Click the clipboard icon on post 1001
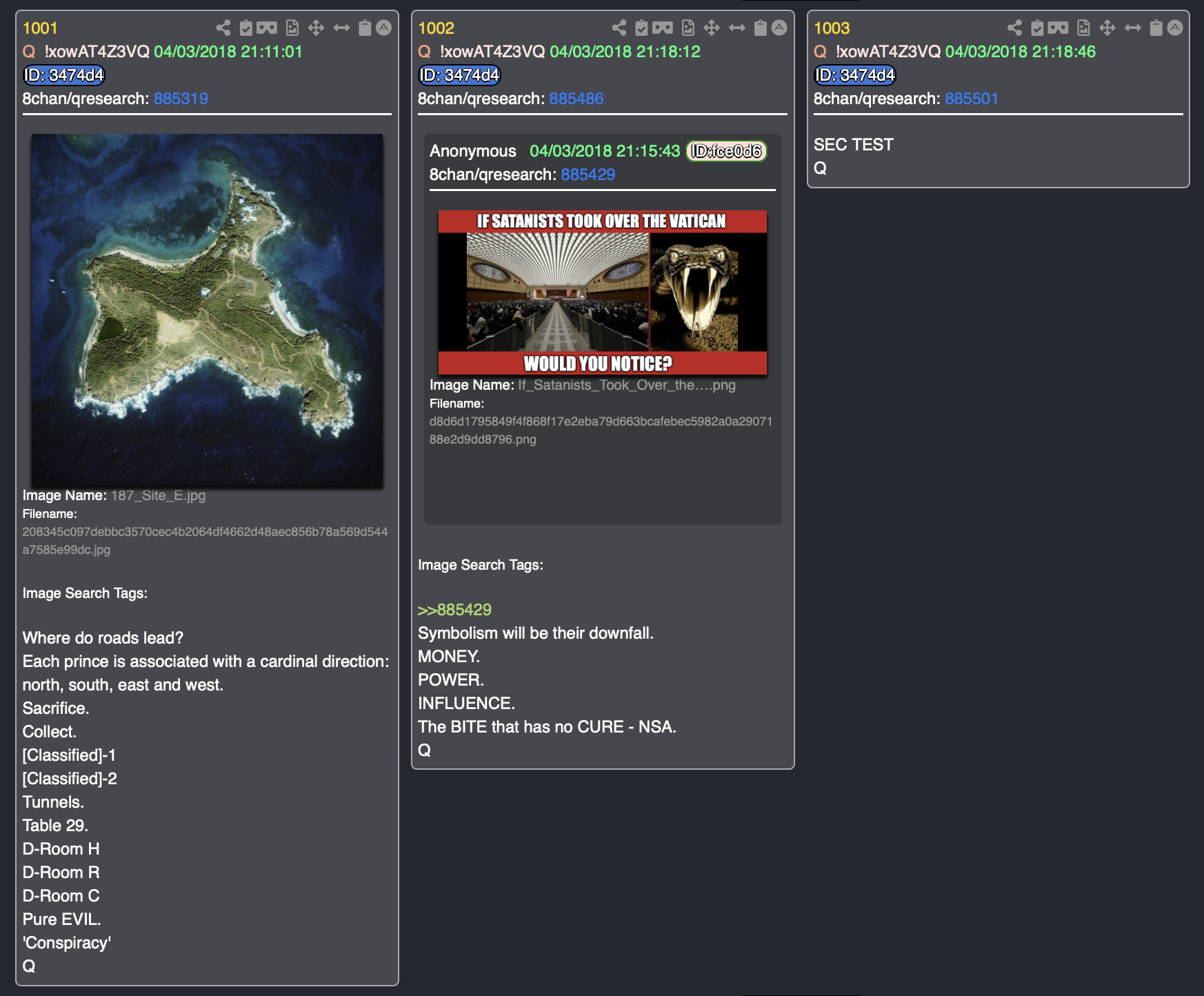Viewport: 1204px width, 996px height. point(365,28)
